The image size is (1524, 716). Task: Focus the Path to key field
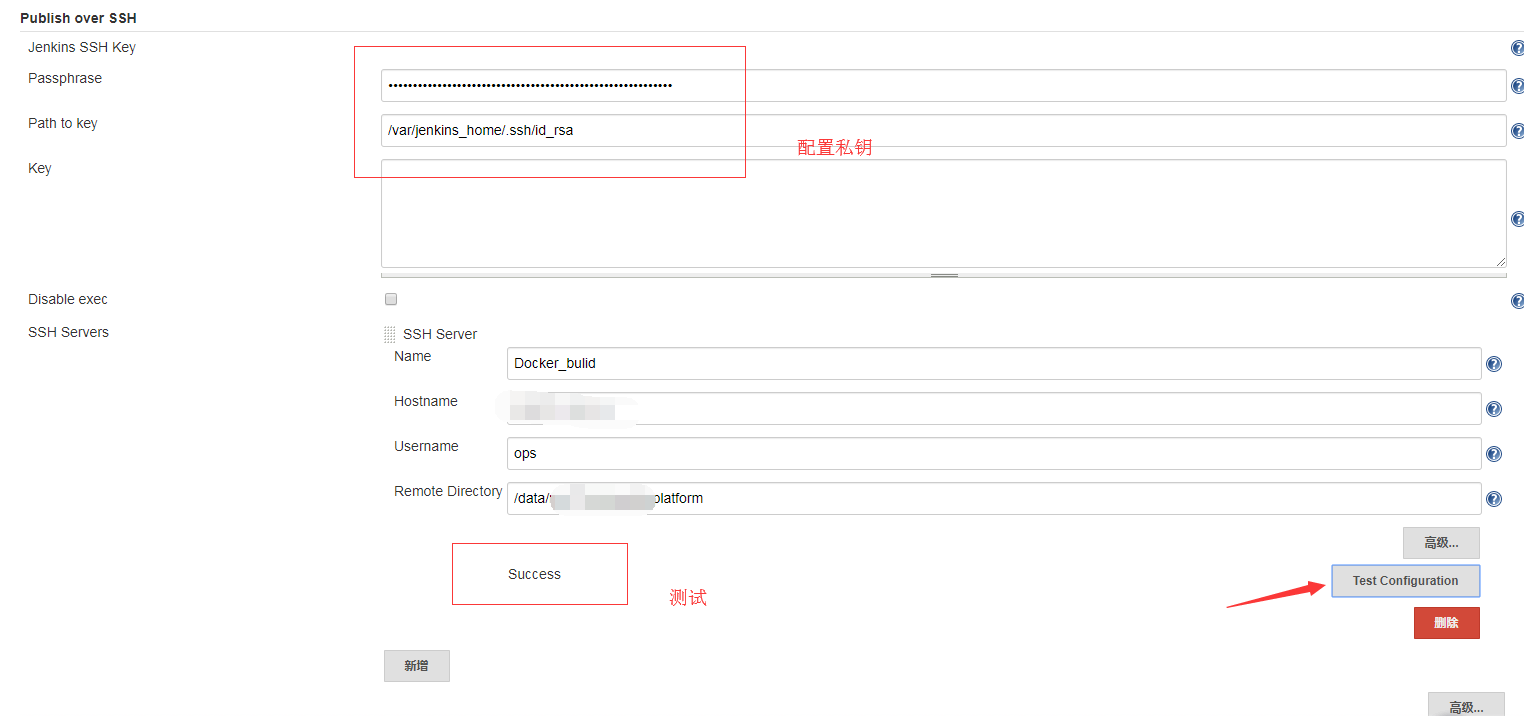click(x=942, y=131)
